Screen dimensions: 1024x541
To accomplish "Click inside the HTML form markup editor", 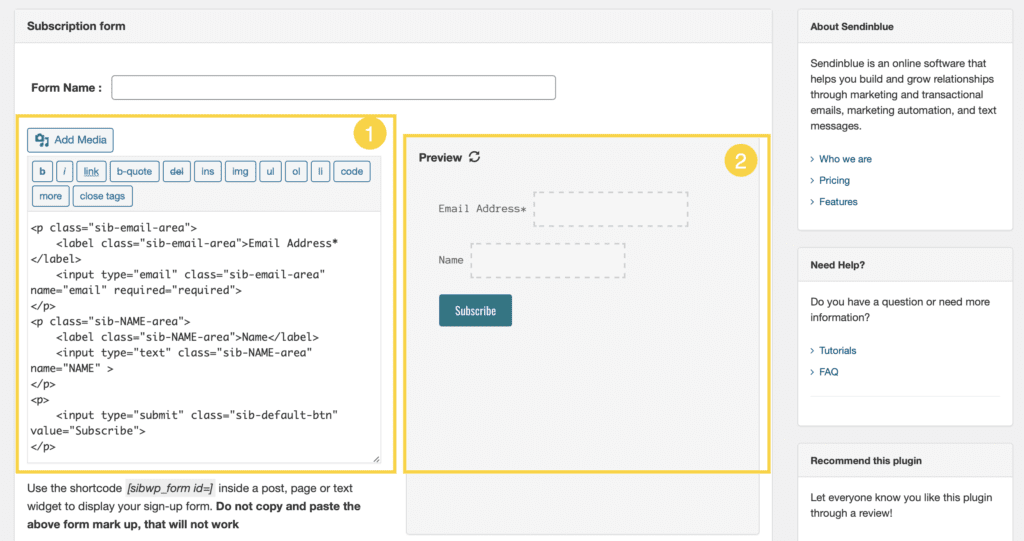I will pyautogui.click(x=204, y=337).
